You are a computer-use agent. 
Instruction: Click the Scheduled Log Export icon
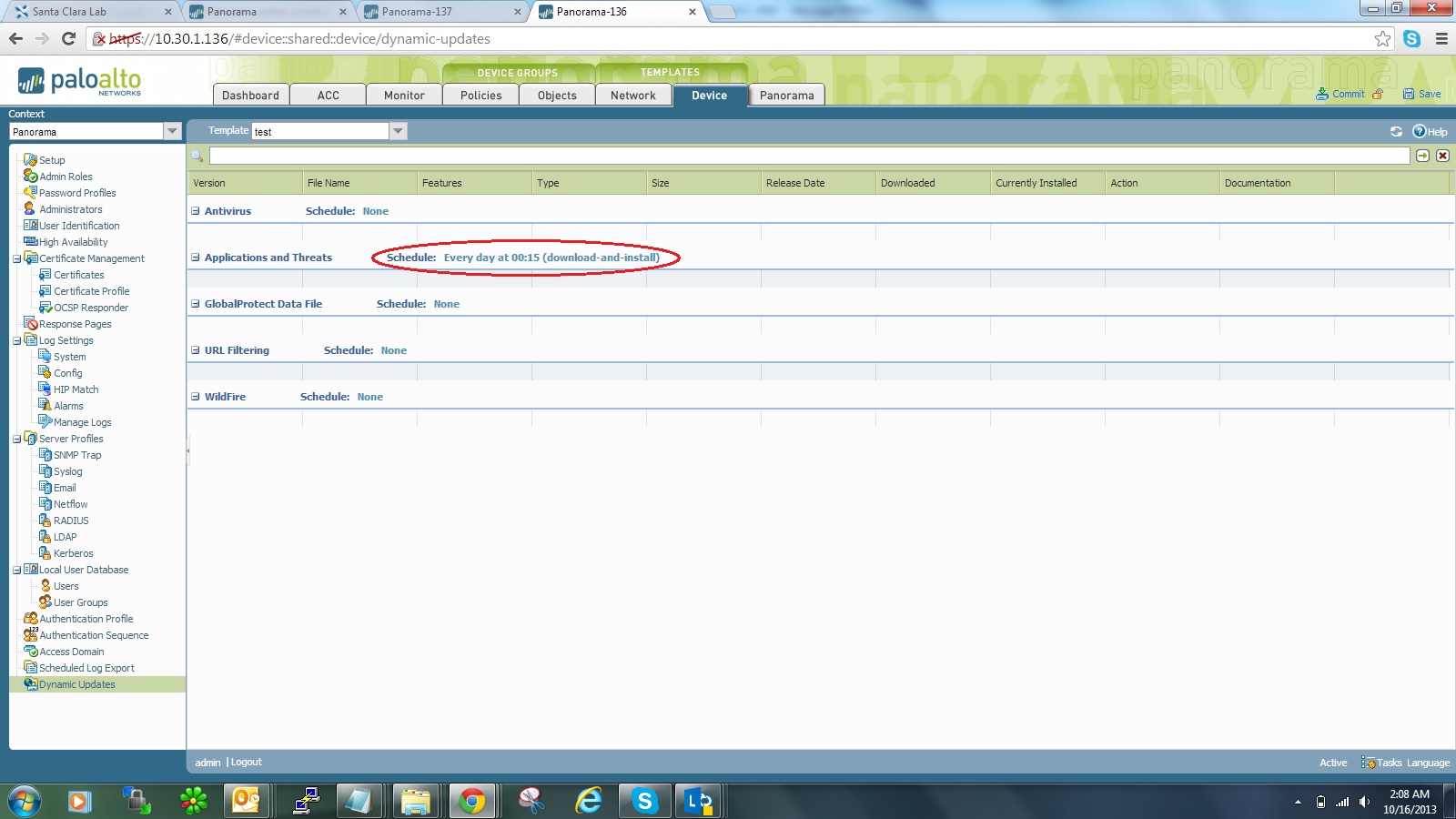pyautogui.click(x=30, y=668)
